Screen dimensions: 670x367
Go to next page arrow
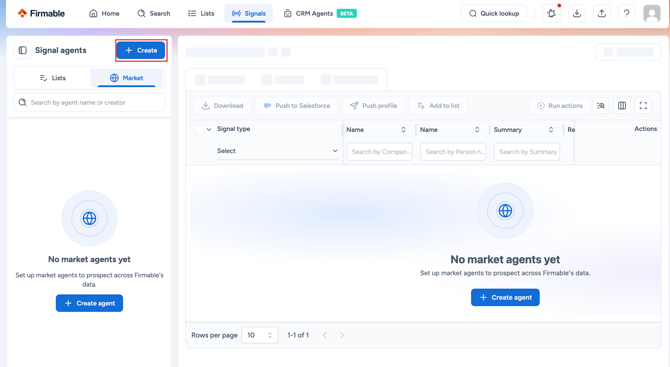(342, 335)
